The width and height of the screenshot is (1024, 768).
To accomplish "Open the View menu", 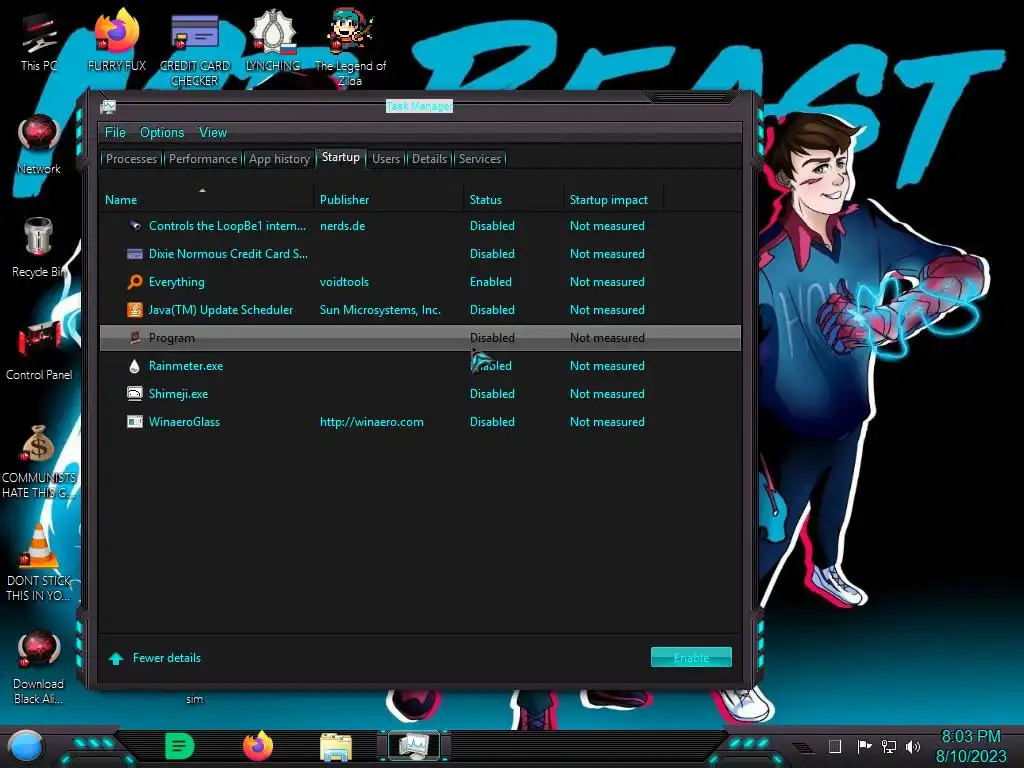I will pos(213,133).
